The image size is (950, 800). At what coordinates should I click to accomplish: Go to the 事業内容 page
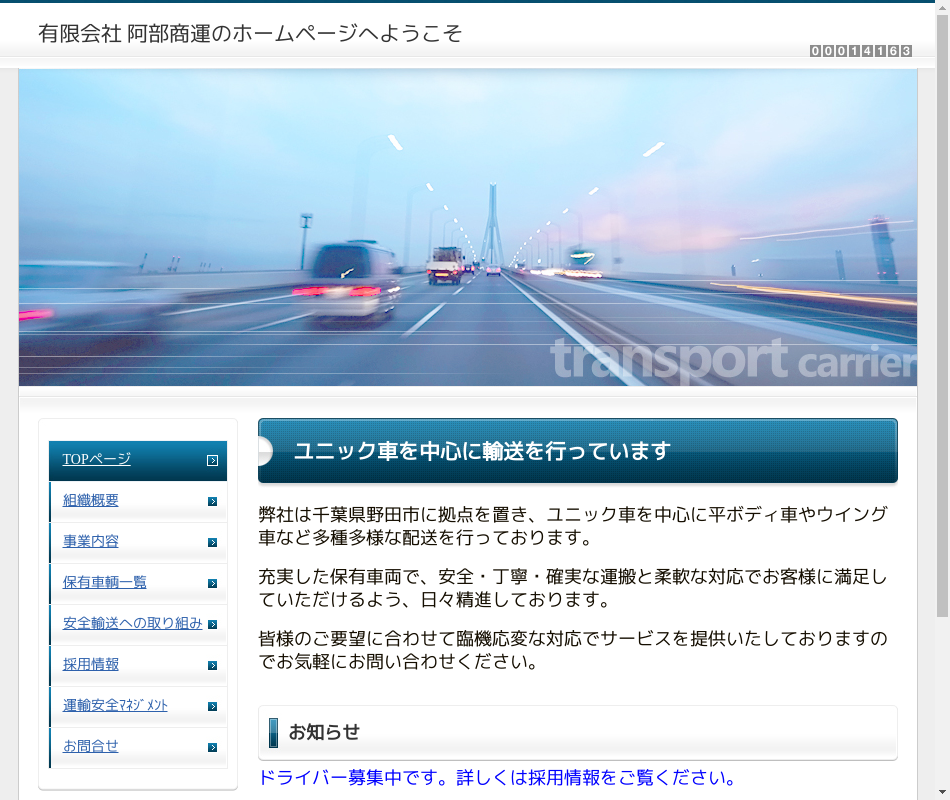(x=91, y=541)
